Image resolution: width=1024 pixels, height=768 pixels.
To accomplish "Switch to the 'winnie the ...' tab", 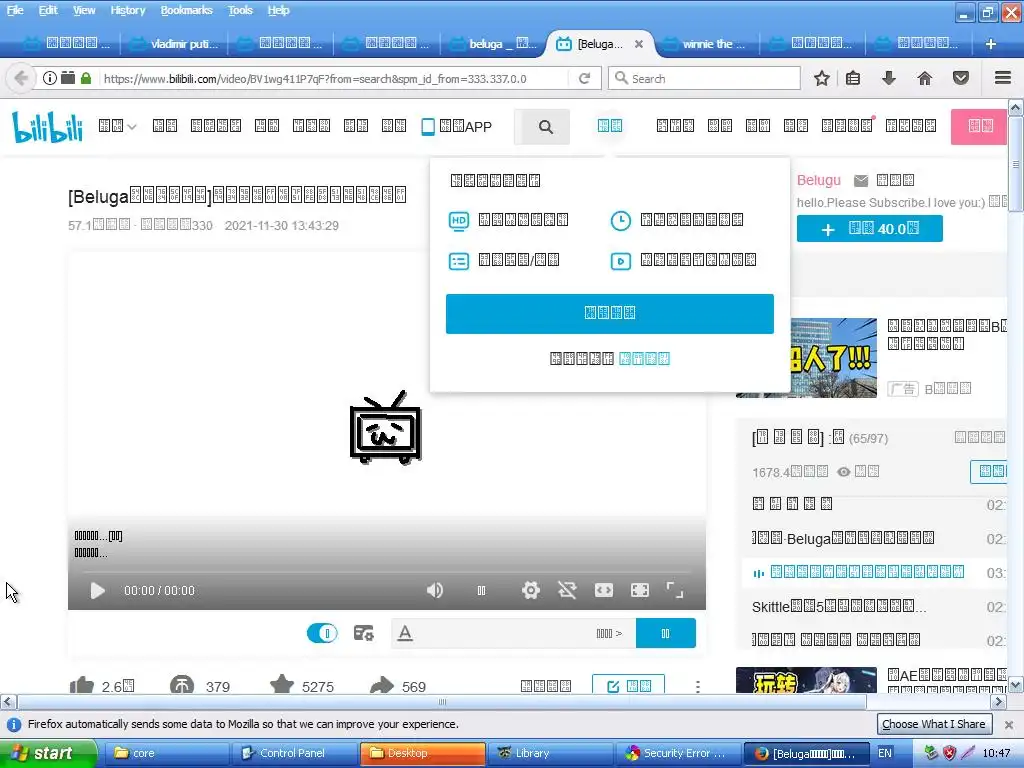I will pyautogui.click(x=705, y=44).
